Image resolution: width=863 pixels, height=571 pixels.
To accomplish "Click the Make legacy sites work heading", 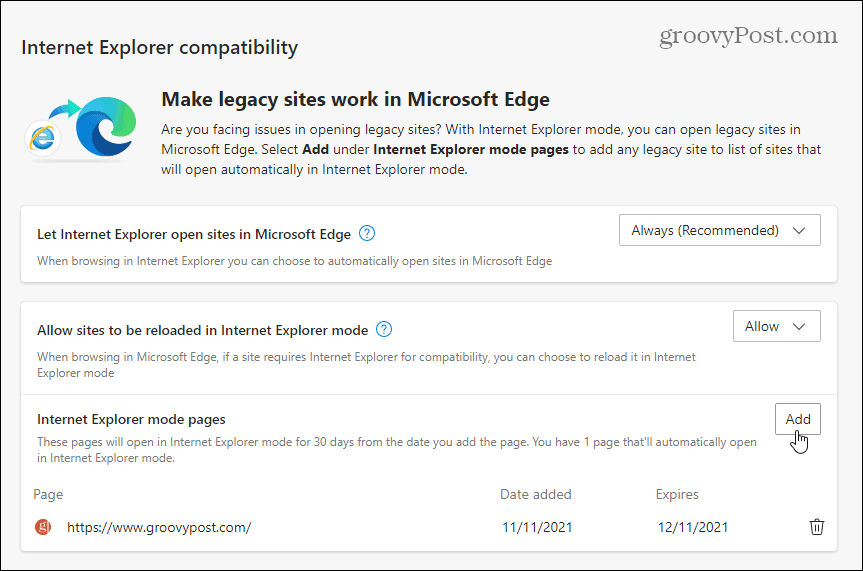I will click(x=355, y=99).
